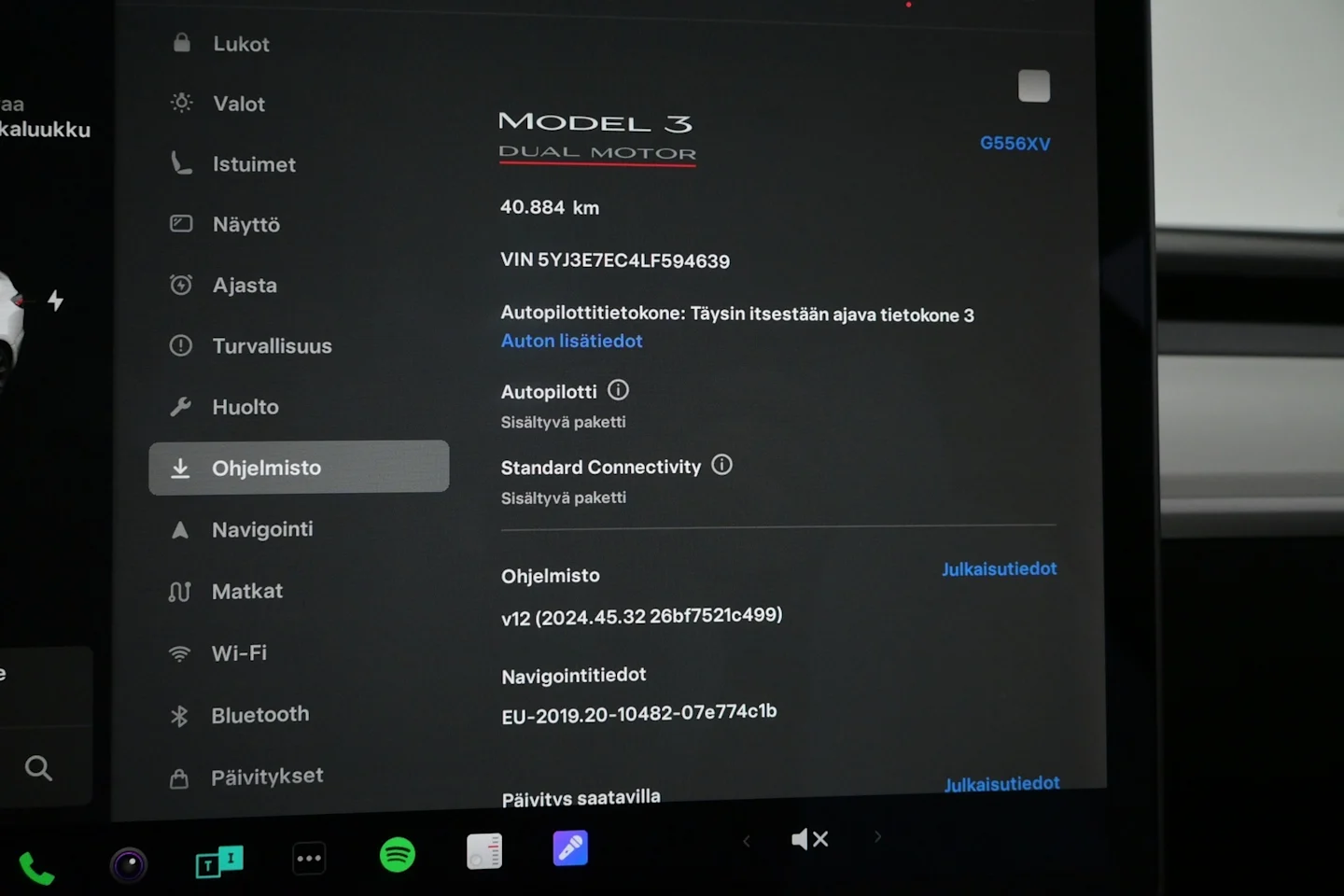Viewport: 1344px width, 896px height.
Task: Tap software version v12 (2024.45.32 26bf7521c499)
Action: tap(642, 616)
